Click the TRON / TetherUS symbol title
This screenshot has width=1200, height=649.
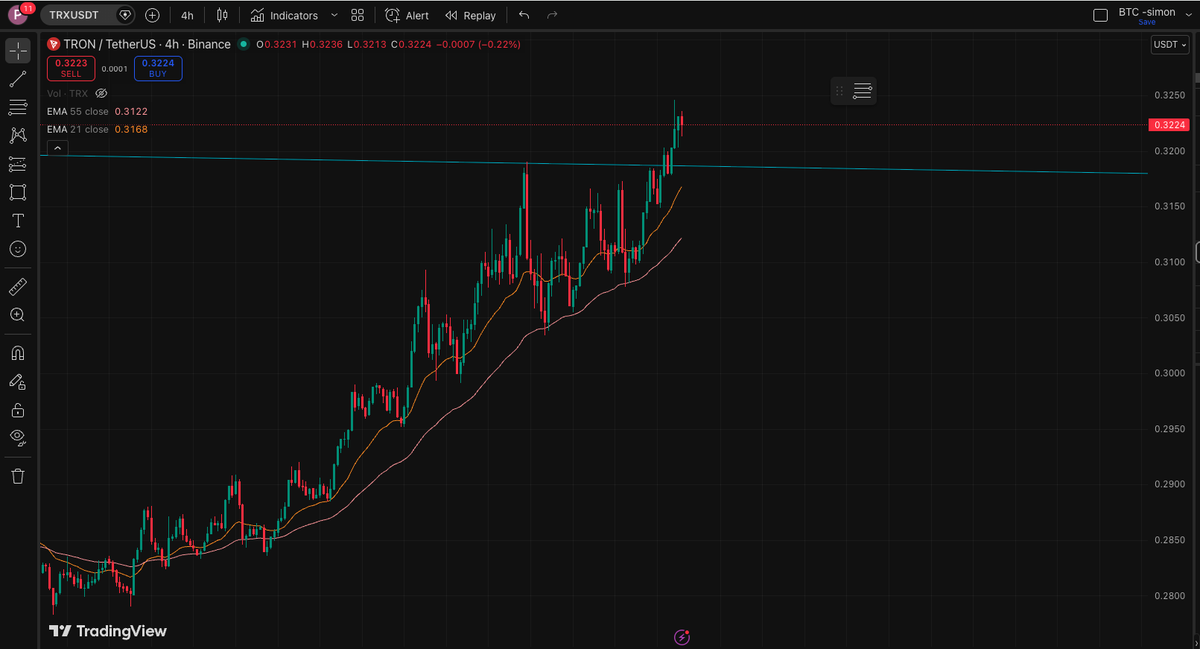tap(147, 44)
